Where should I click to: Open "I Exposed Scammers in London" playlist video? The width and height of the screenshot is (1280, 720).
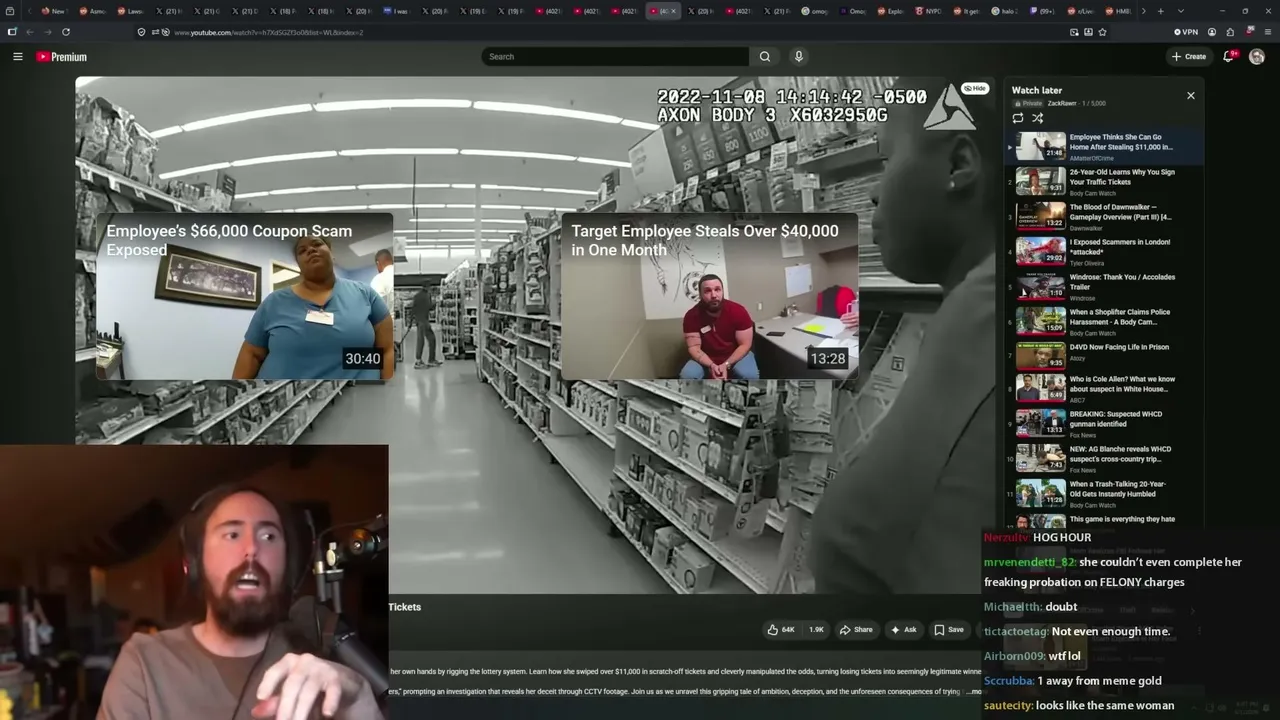pos(1104,251)
